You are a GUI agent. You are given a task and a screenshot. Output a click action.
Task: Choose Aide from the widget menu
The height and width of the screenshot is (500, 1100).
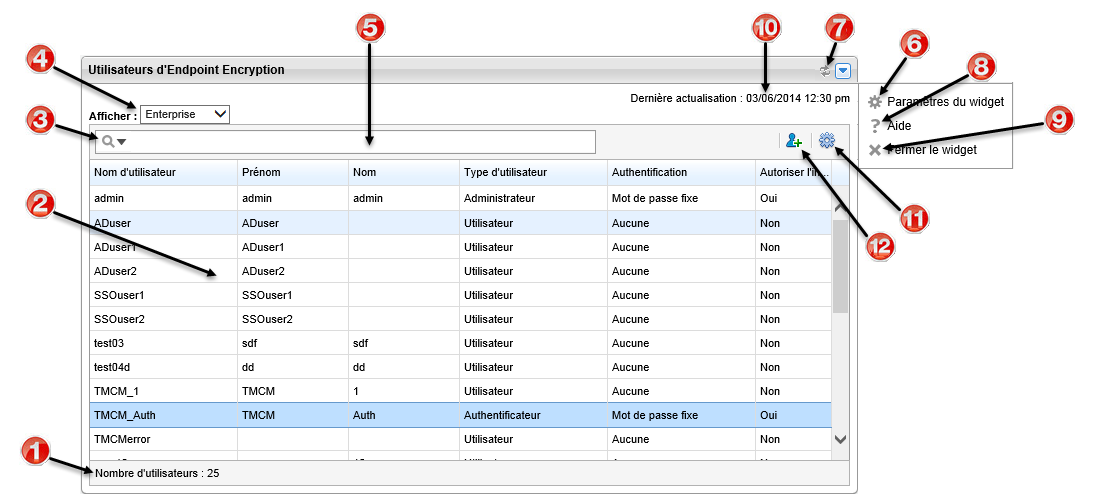click(899, 126)
